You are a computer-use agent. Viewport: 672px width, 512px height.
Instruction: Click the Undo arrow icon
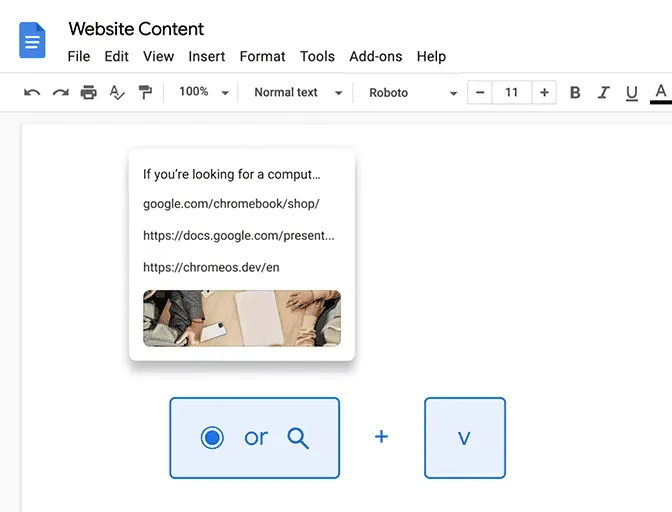click(x=32, y=93)
